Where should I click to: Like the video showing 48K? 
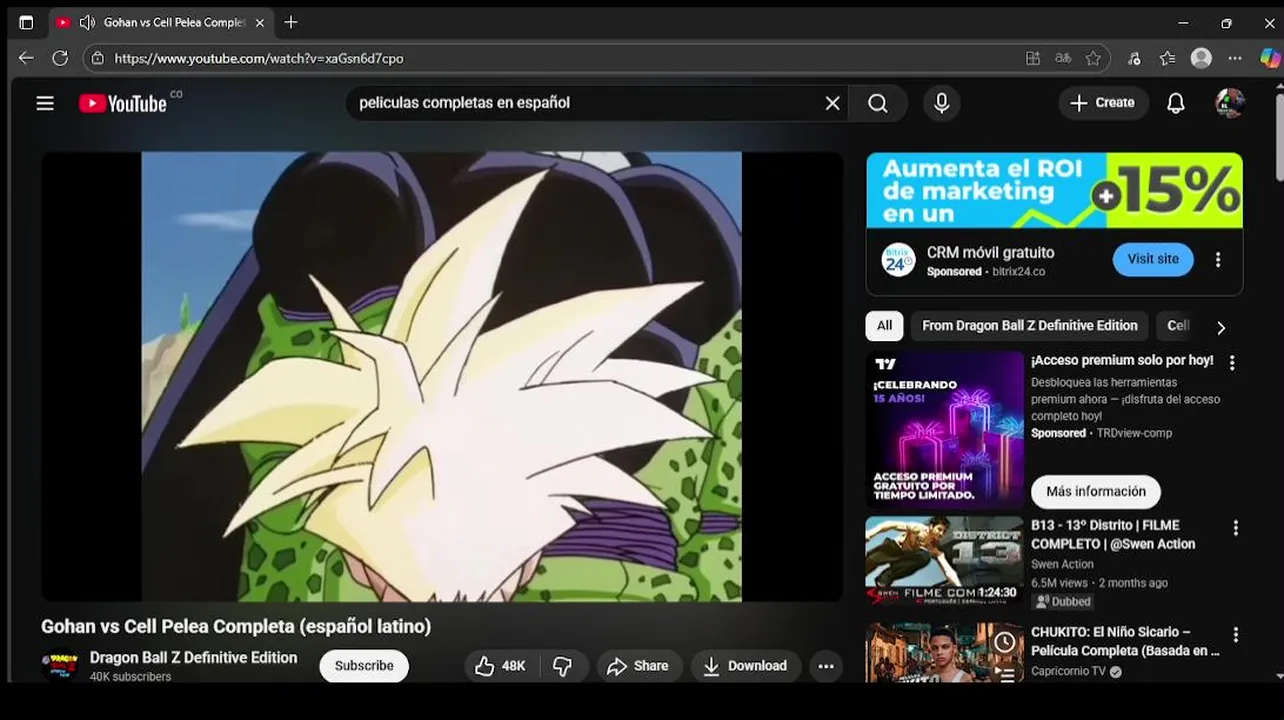click(501, 666)
